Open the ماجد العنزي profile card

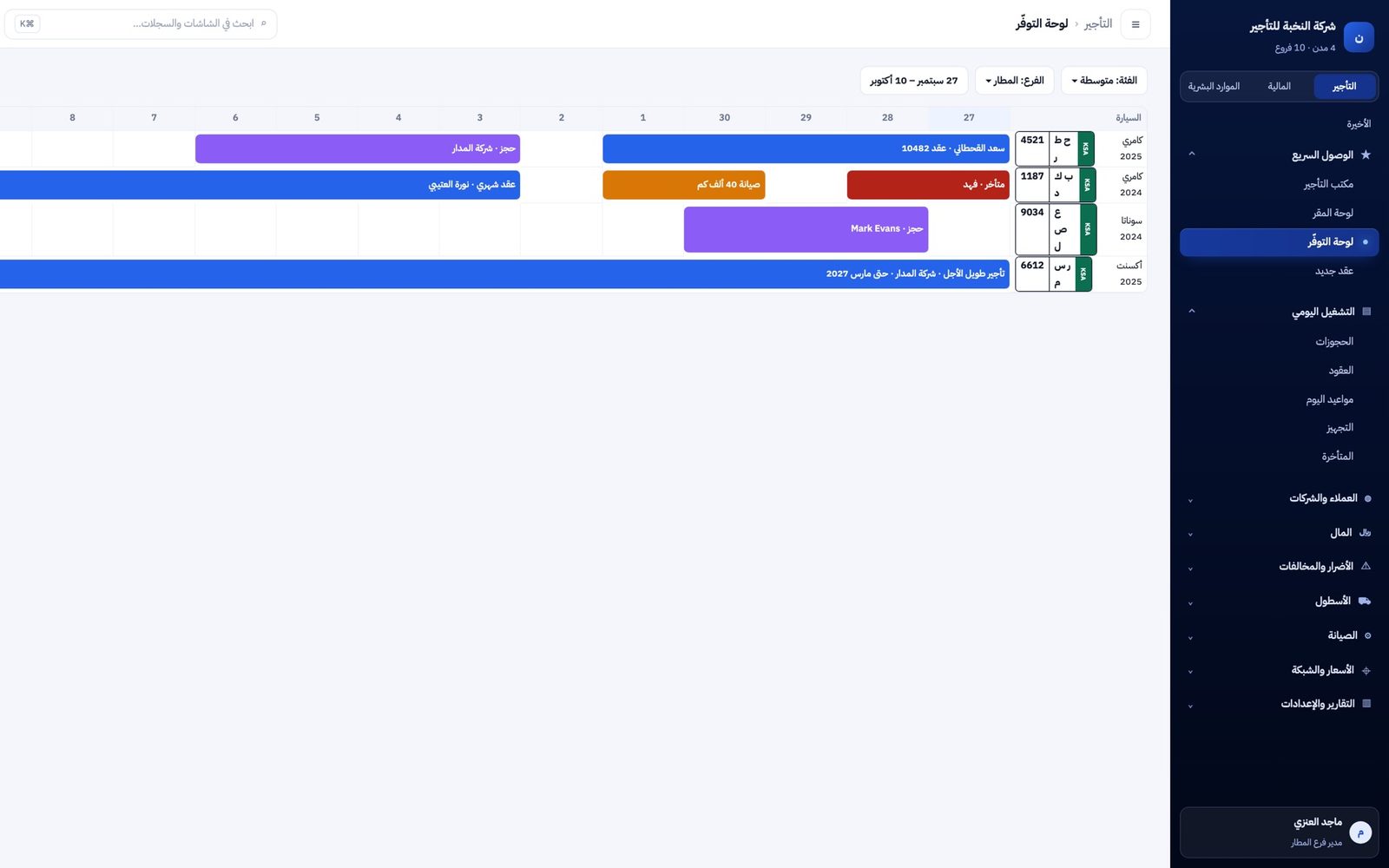pyautogui.click(x=1279, y=832)
